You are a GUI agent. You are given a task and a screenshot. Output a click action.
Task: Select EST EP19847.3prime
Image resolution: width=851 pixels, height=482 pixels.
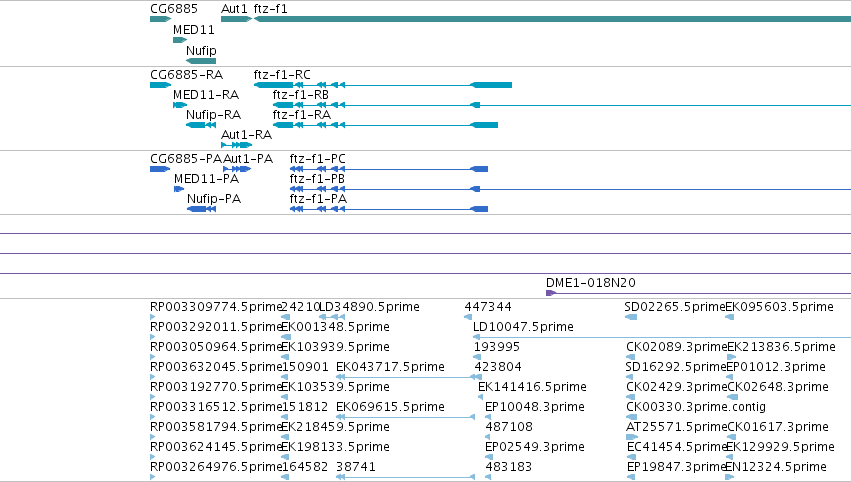[676, 466]
